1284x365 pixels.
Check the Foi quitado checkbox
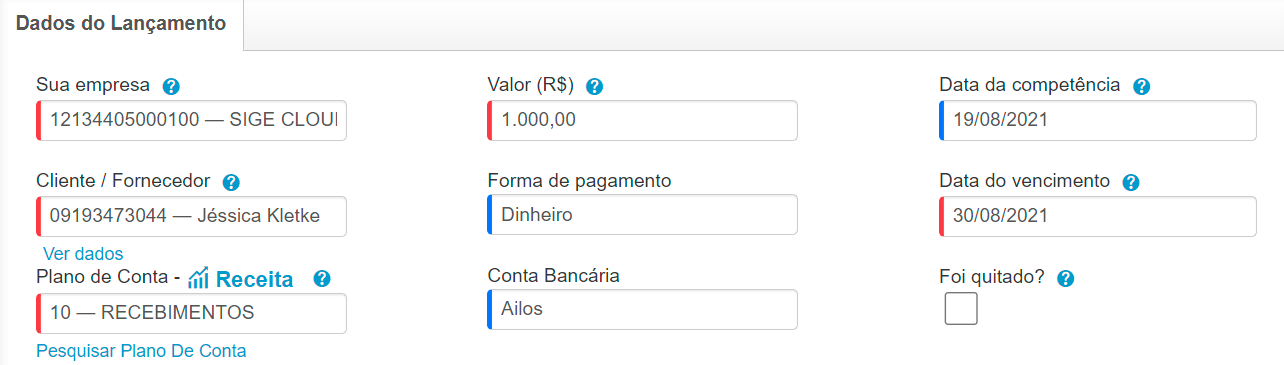[961, 310]
